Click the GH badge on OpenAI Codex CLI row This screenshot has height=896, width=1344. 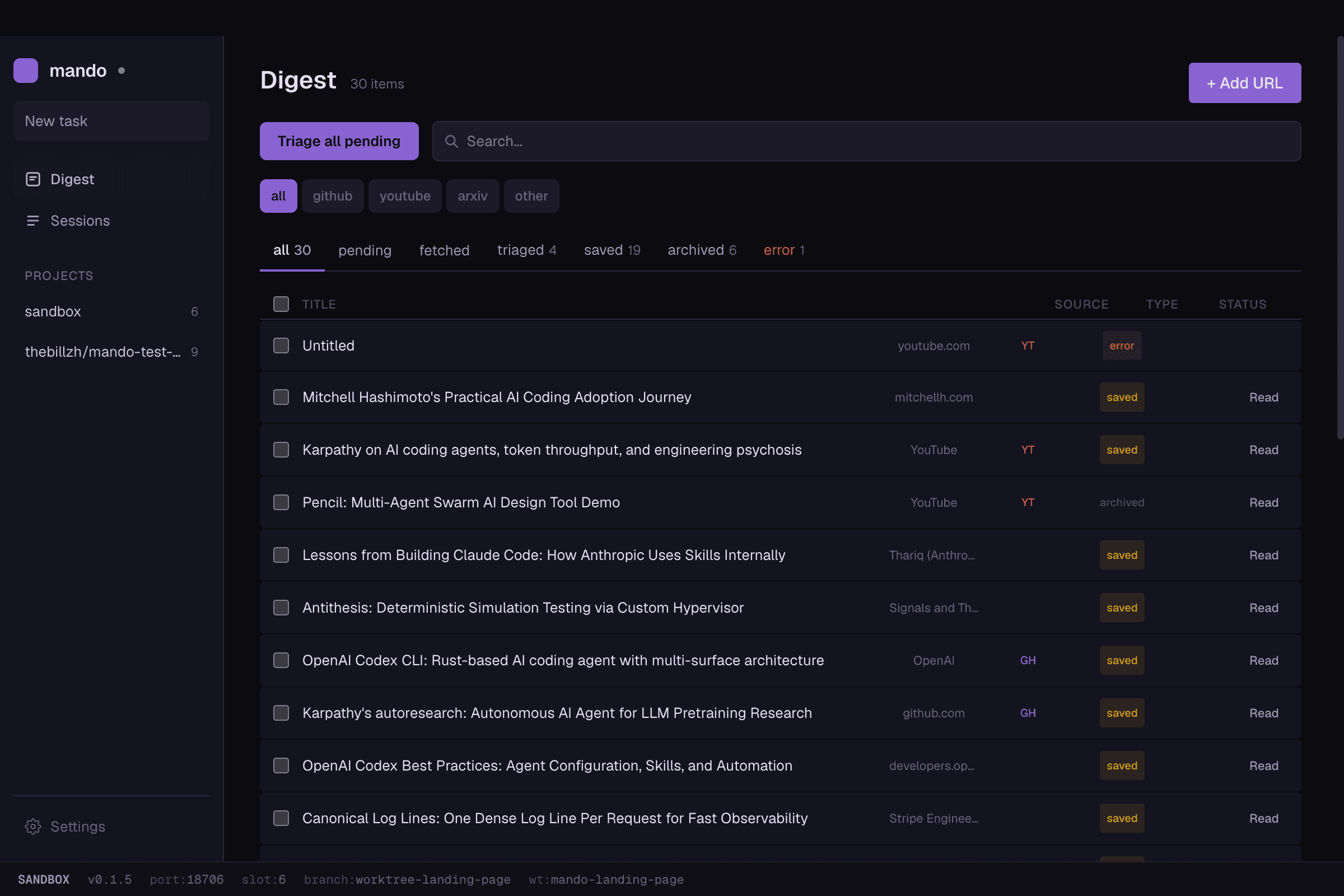pyautogui.click(x=1027, y=660)
